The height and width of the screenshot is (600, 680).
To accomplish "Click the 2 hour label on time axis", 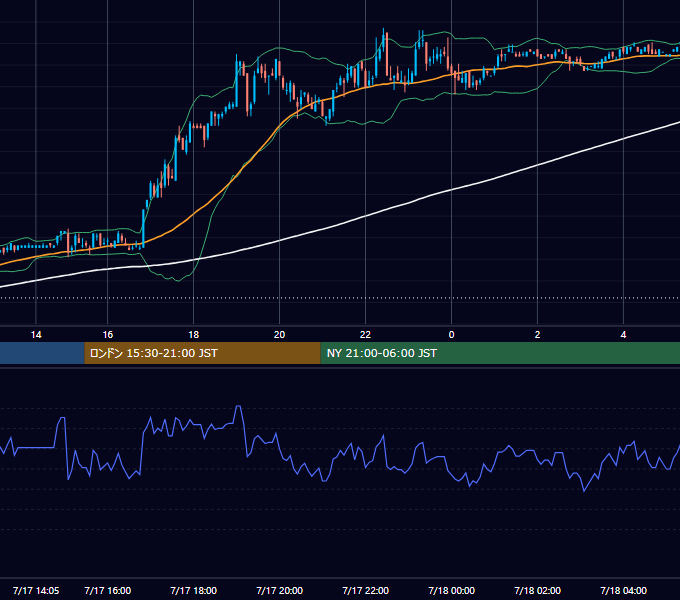I will [x=537, y=335].
